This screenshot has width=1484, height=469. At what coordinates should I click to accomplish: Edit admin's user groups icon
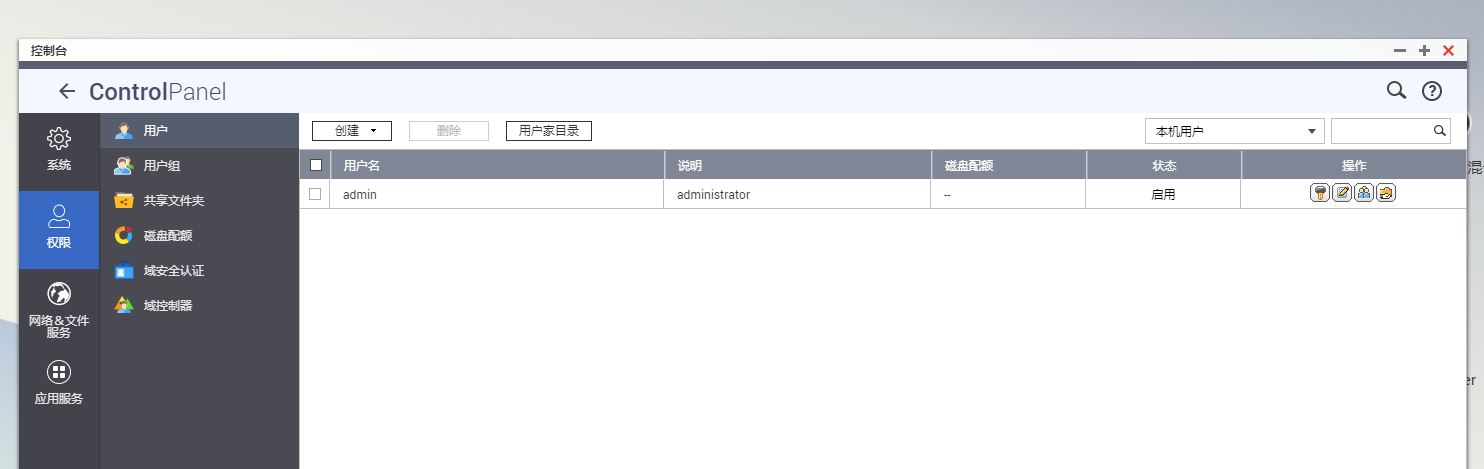click(1364, 193)
